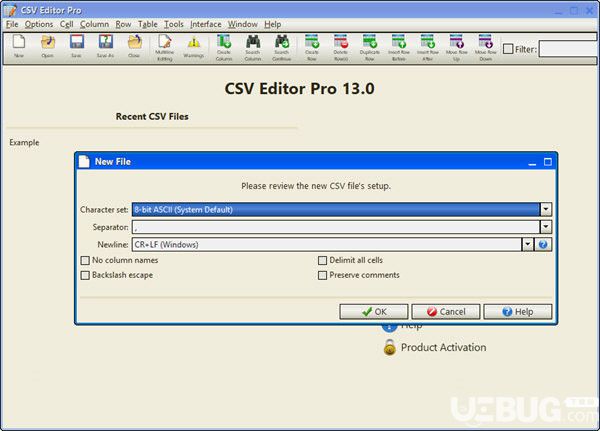The width and height of the screenshot is (600, 431).
Task: Click the New file toolbar icon
Action: (x=19, y=42)
